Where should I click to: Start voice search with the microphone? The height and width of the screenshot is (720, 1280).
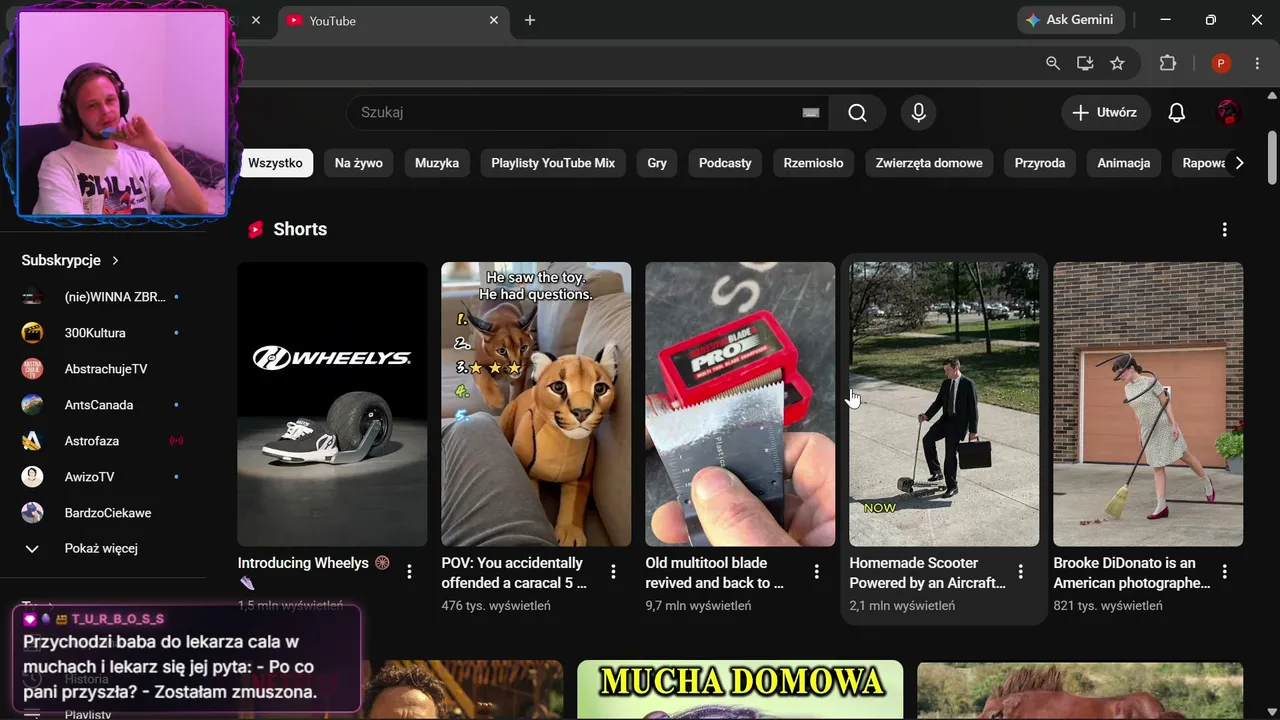pos(918,113)
